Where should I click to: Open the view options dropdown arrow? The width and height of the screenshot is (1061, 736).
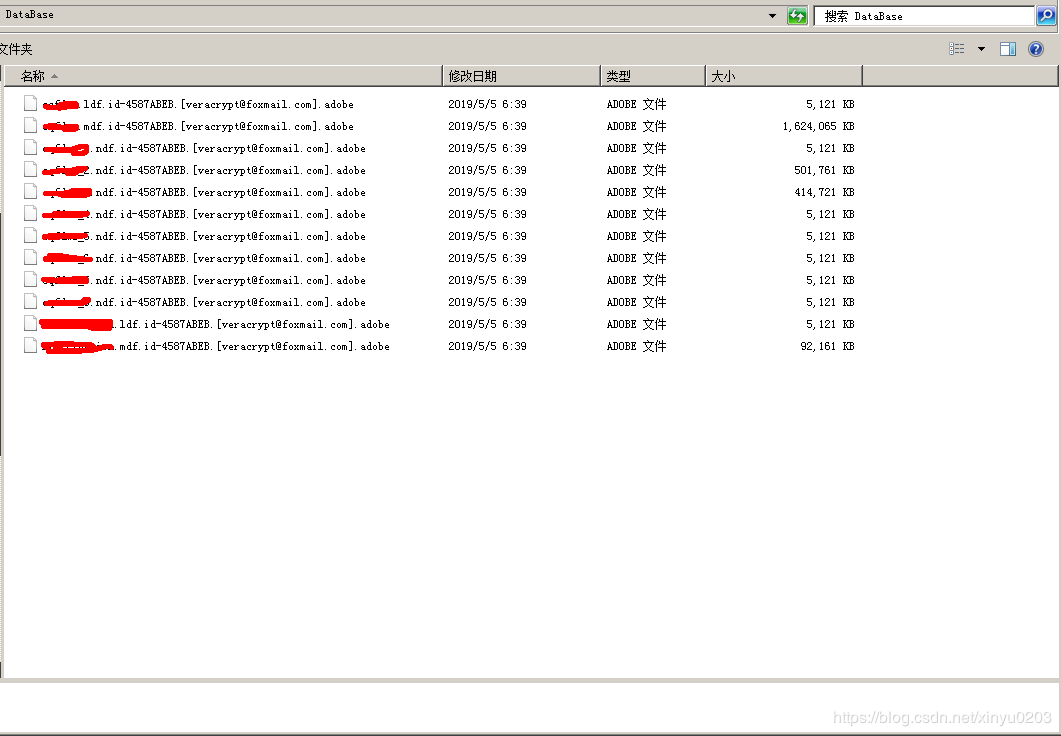981,49
